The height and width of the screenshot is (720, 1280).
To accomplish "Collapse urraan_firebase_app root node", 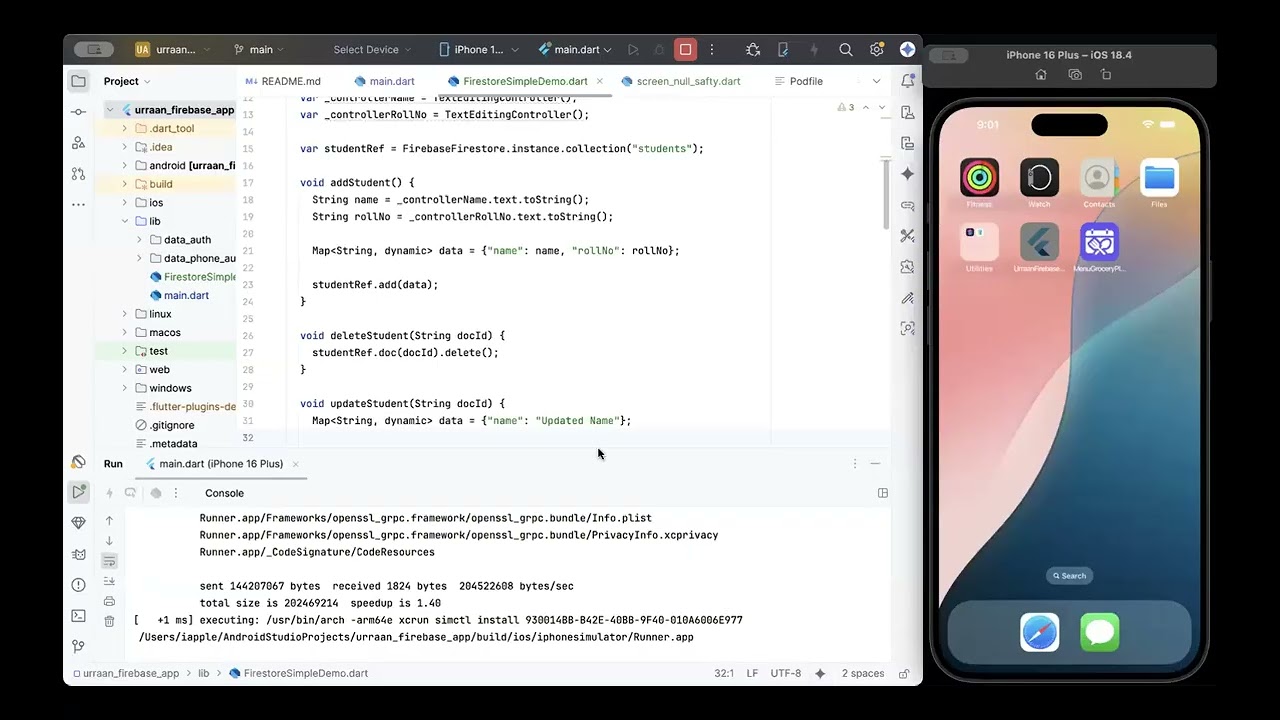I will [111, 110].
